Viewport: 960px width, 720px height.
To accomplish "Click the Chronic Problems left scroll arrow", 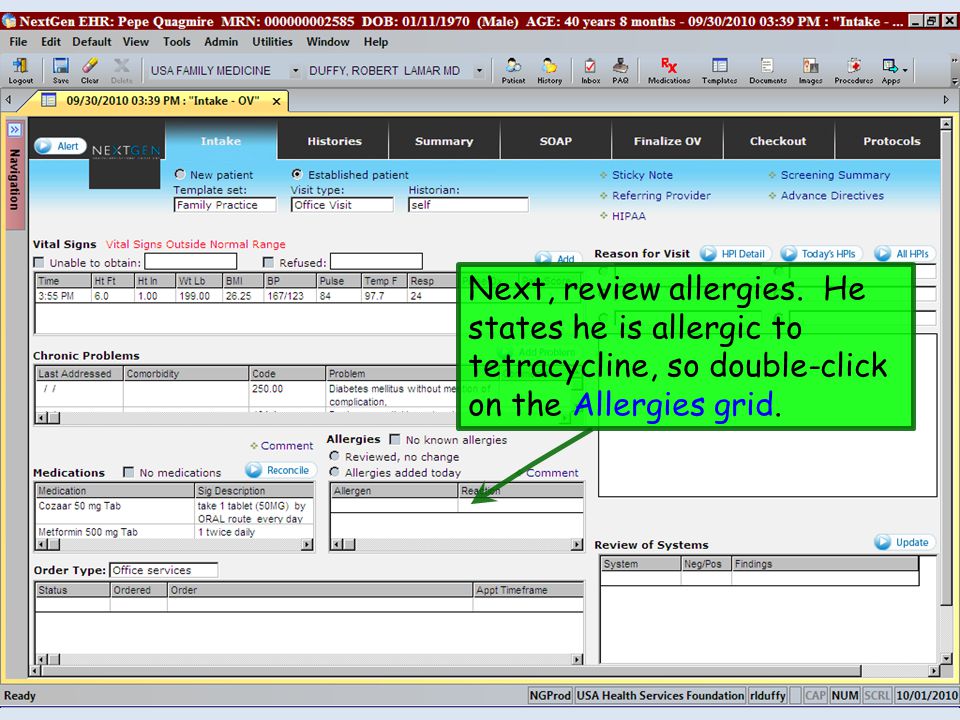I will click(x=42, y=418).
